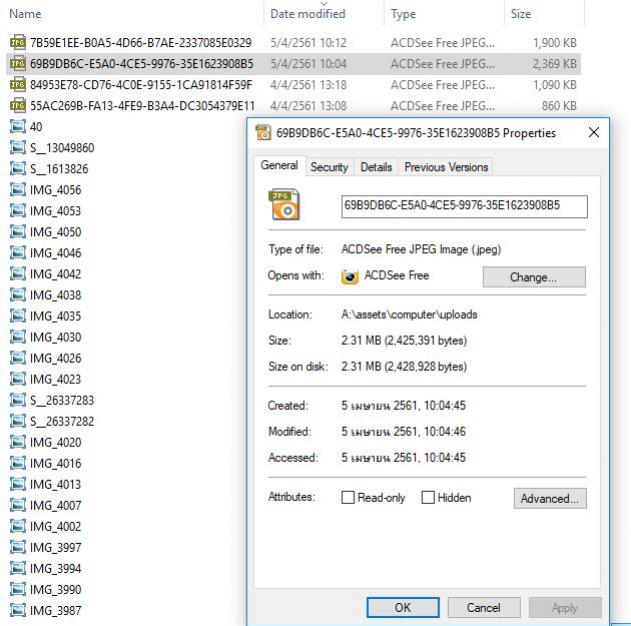Click the large JPG icon in Properties

click(x=284, y=205)
